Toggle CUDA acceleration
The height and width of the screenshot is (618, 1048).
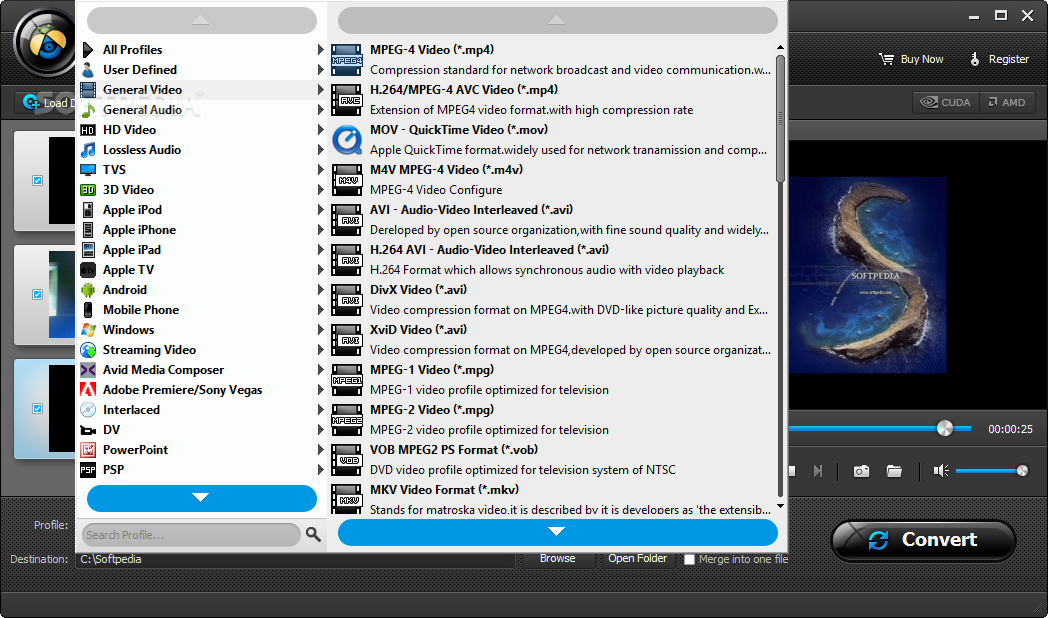pos(946,102)
